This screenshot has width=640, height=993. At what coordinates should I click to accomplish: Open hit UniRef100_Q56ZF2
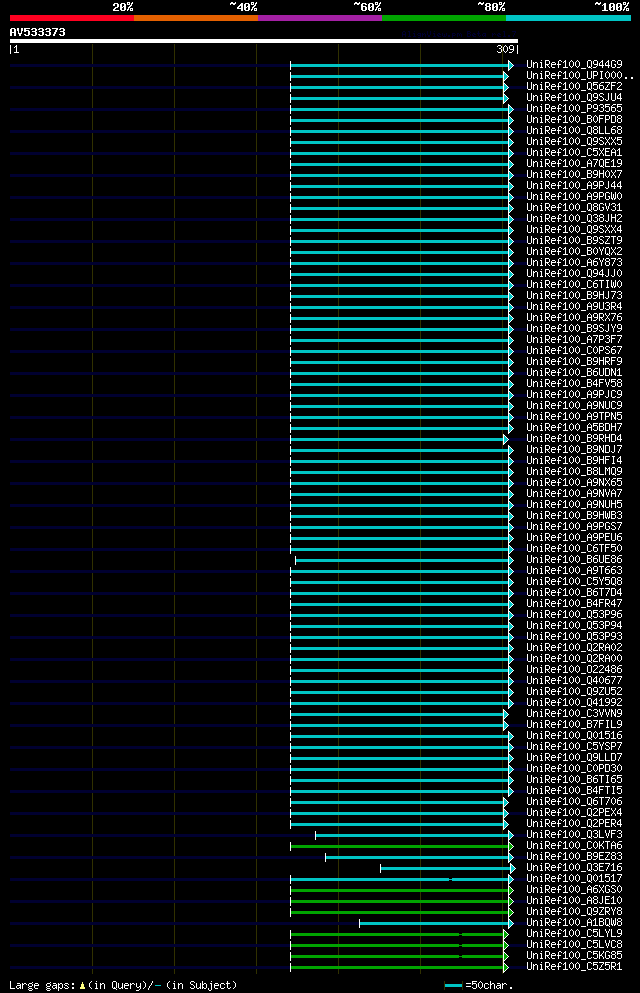[574, 87]
